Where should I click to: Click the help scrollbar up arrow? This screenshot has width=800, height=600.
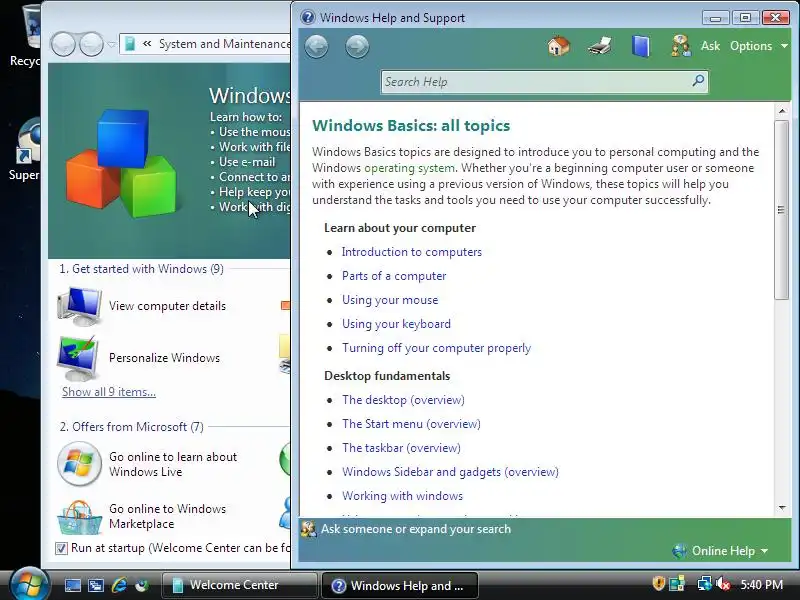[782, 111]
